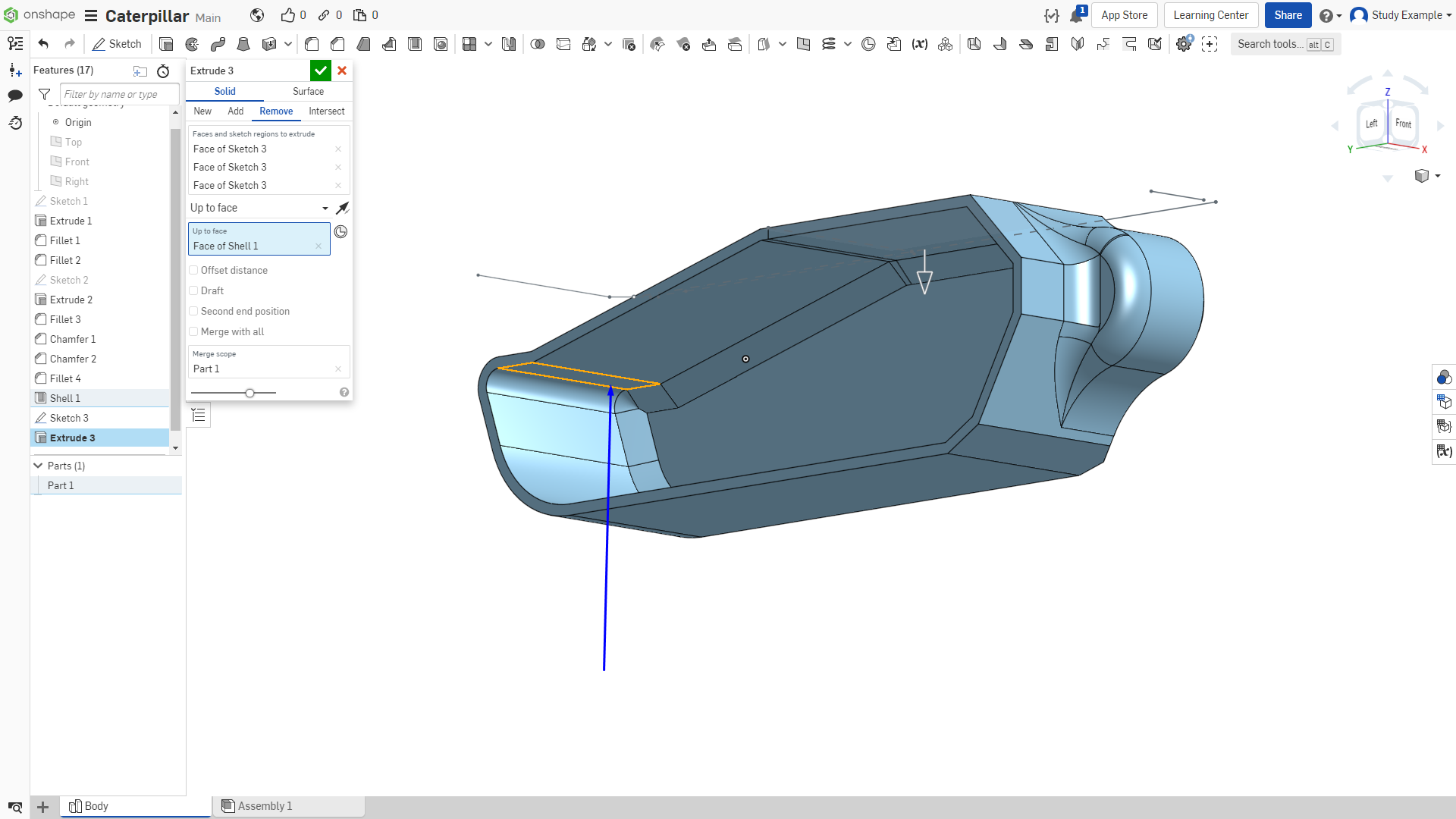This screenshot has height=819, width=1456.
Task: Select the Revolve tool
Action: pyautogui.click(x=192, y=44)
